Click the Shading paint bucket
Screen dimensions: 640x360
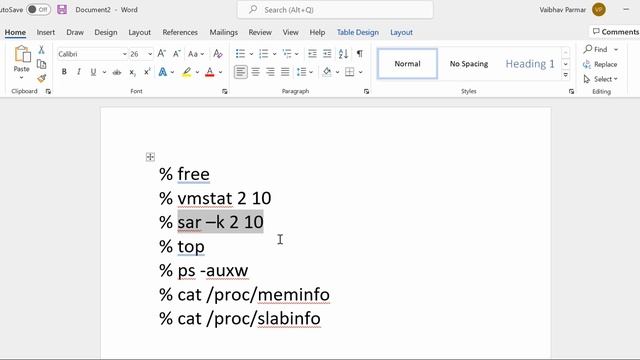tap(327, 72)
